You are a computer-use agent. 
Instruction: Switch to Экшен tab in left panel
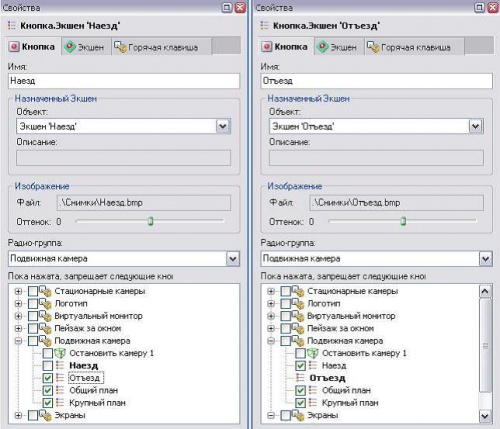(84, 47)
